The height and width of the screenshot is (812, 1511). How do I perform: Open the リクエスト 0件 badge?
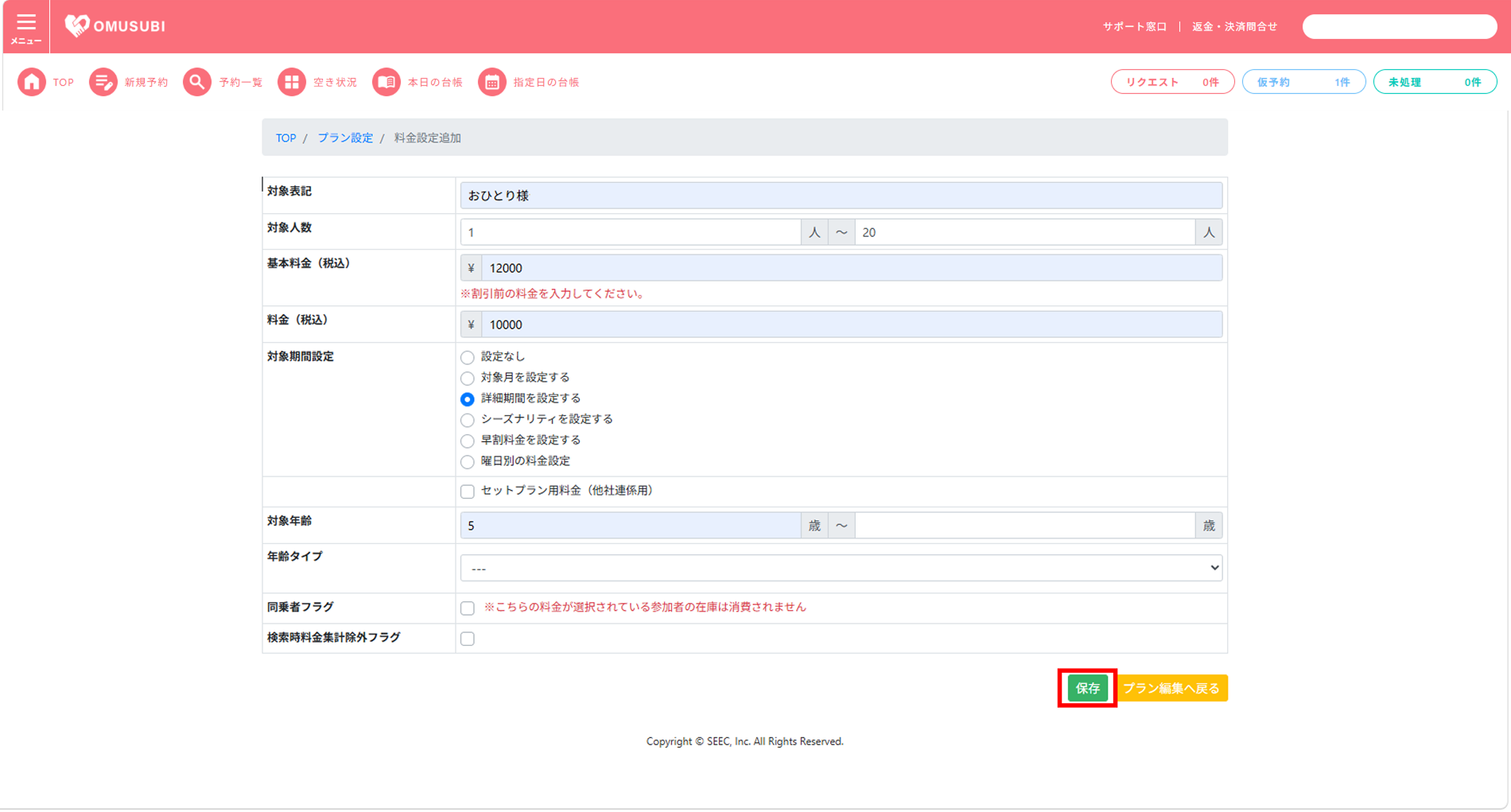pos(1172,82)
